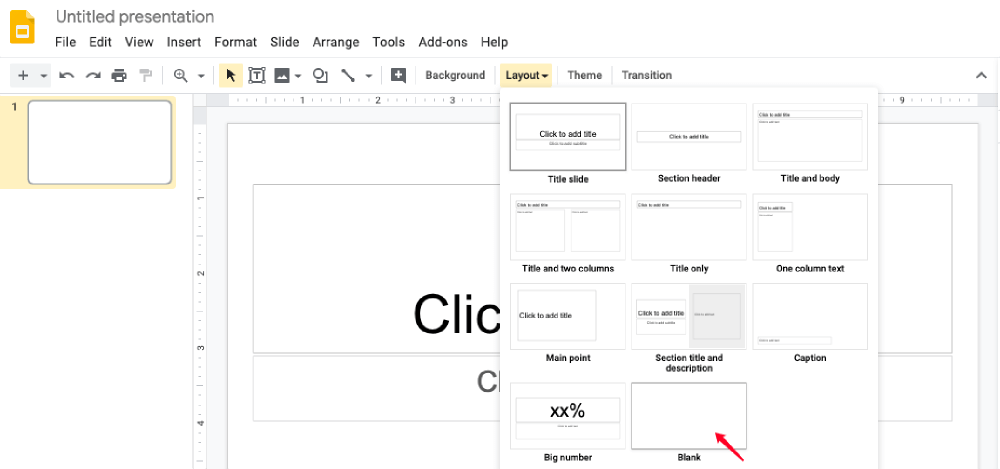Click the Google Slides home logo
The height and width of the screenshot is (469, 1000).
pos(22,27)
